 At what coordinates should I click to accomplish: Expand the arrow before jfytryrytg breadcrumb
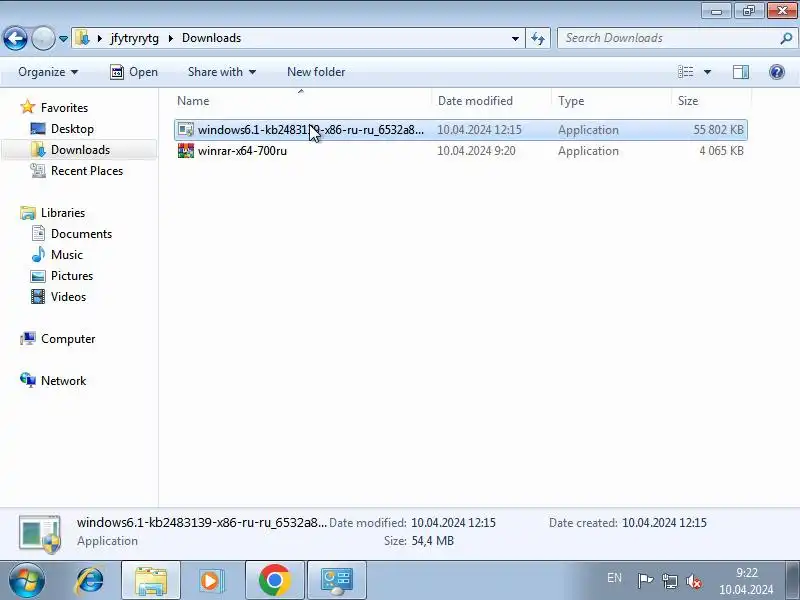coord(99,38)
